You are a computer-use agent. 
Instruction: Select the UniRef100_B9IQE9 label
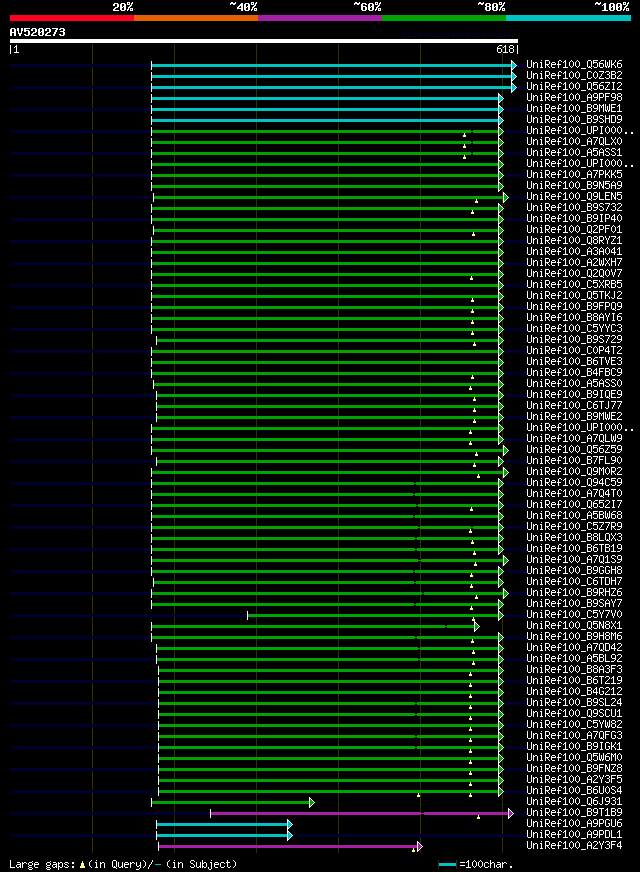click(574, 395)
